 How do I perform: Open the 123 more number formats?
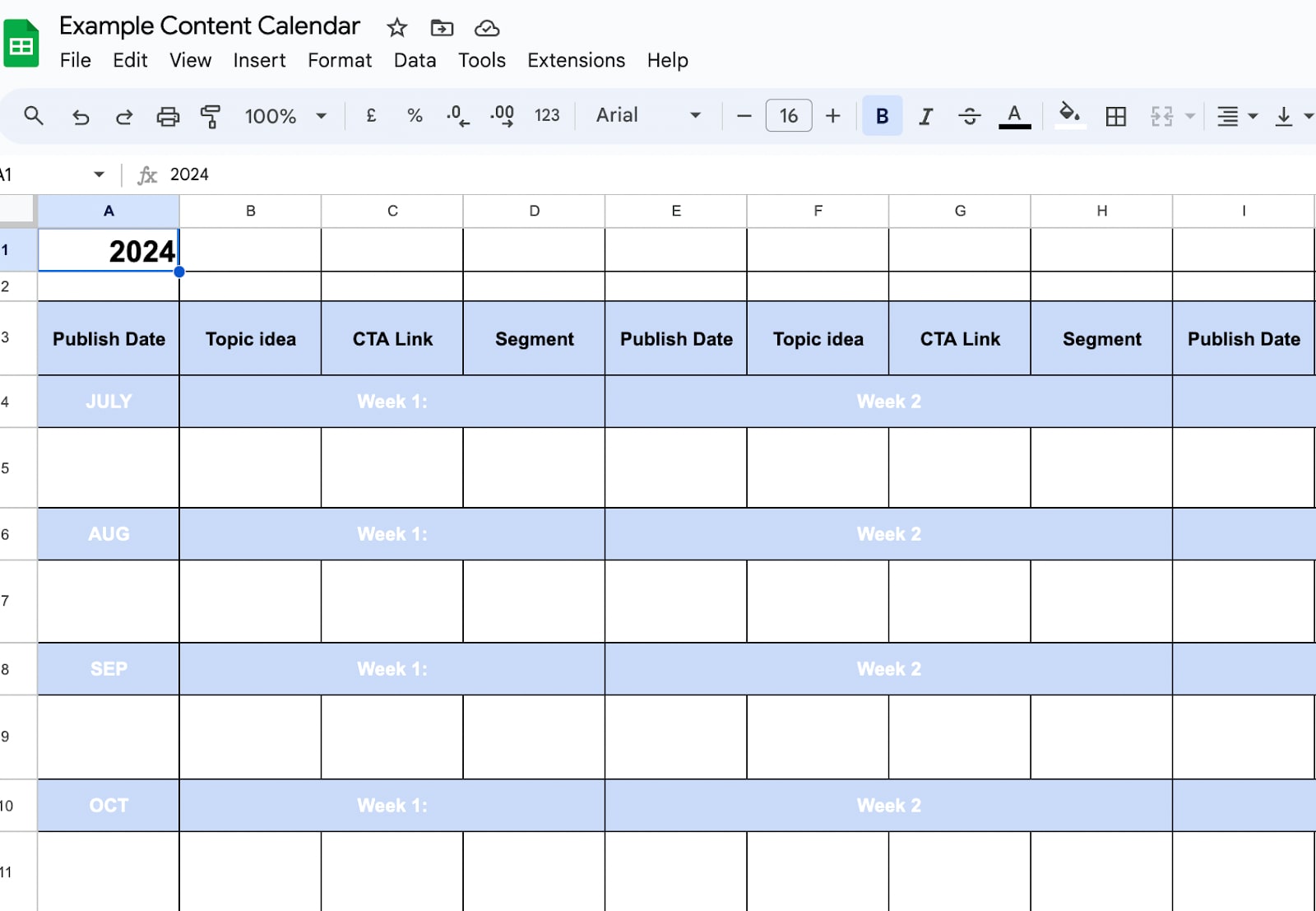click(x=547, y=116)
